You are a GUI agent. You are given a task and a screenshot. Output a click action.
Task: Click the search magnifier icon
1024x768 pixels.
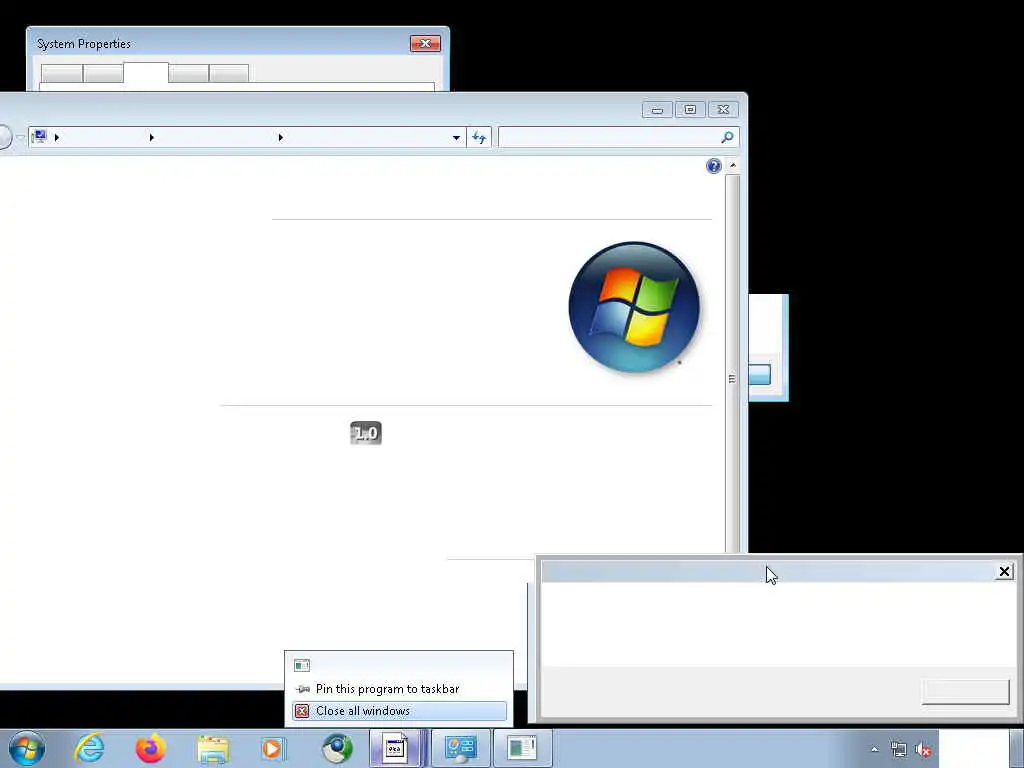(727, 137)
